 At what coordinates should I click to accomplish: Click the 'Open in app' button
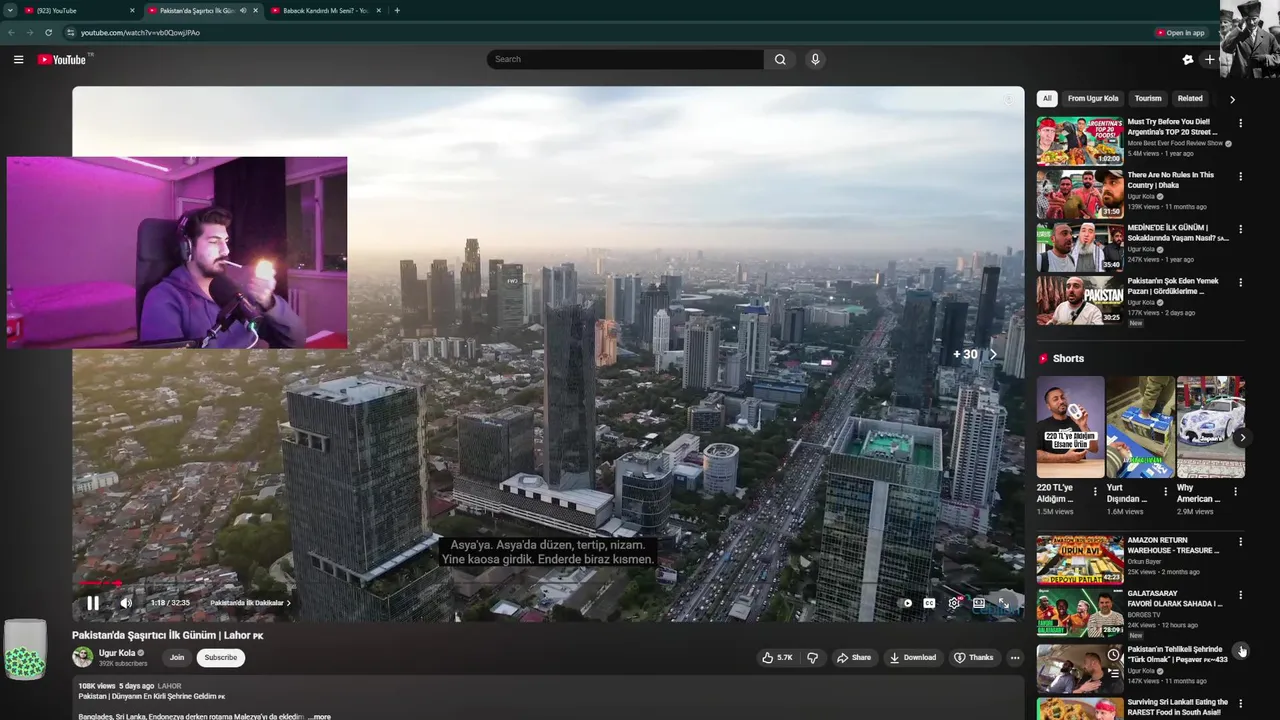(1180, 32)
